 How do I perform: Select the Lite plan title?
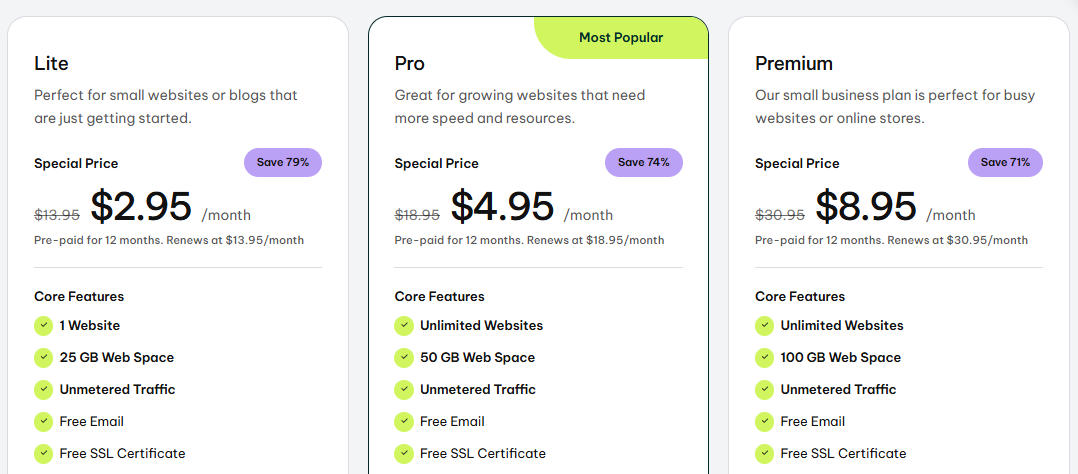52,63
